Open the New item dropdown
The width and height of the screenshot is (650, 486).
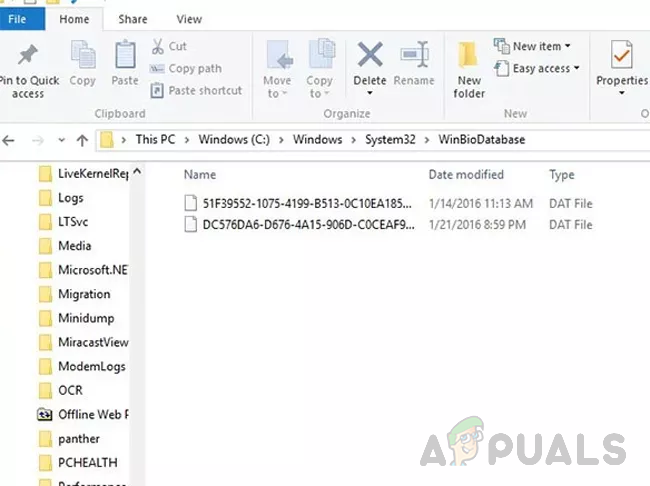(x=532, y=46)
